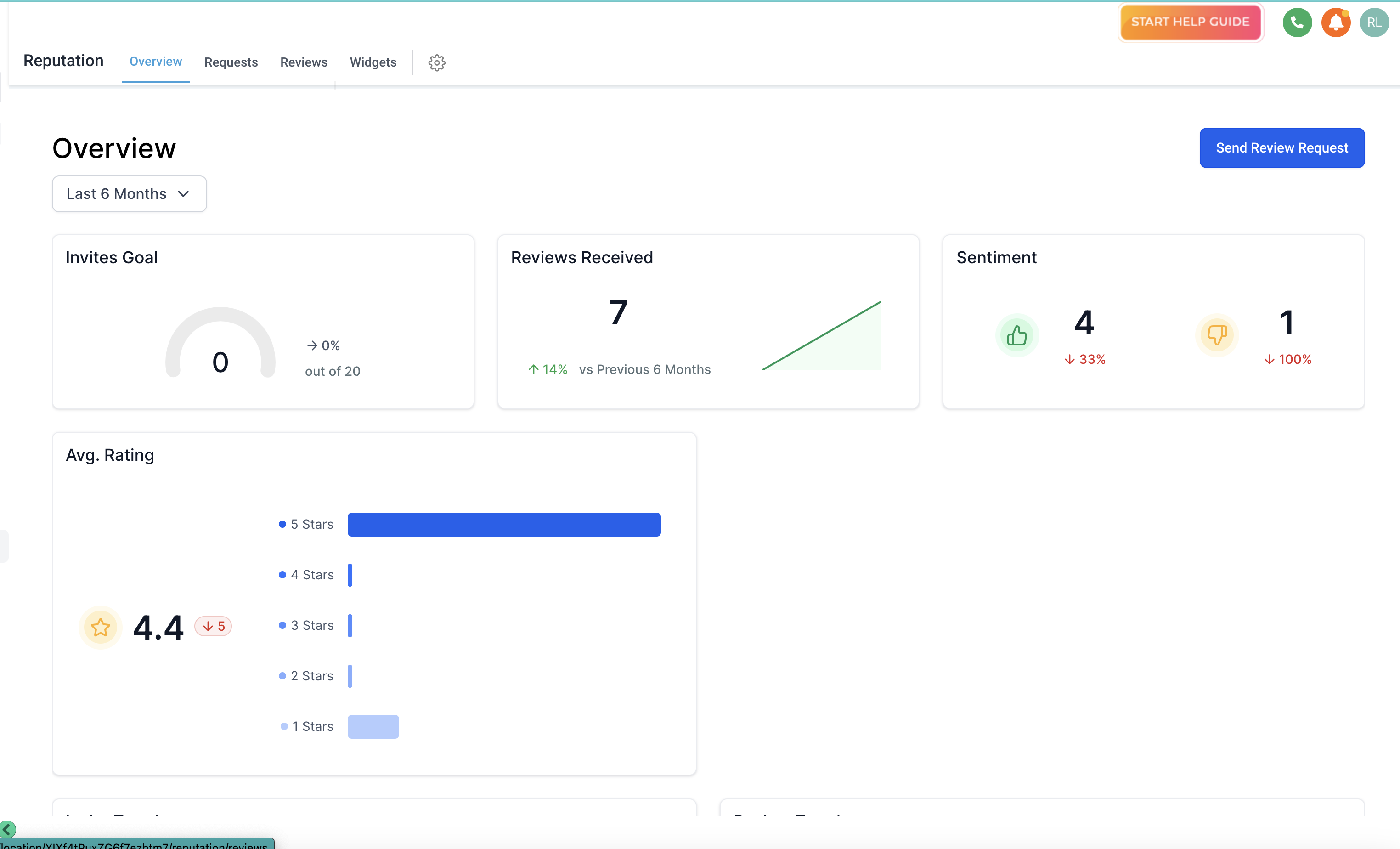Open the Widgets tab
The image size is (1400, 849).
(x=373, y=62)
